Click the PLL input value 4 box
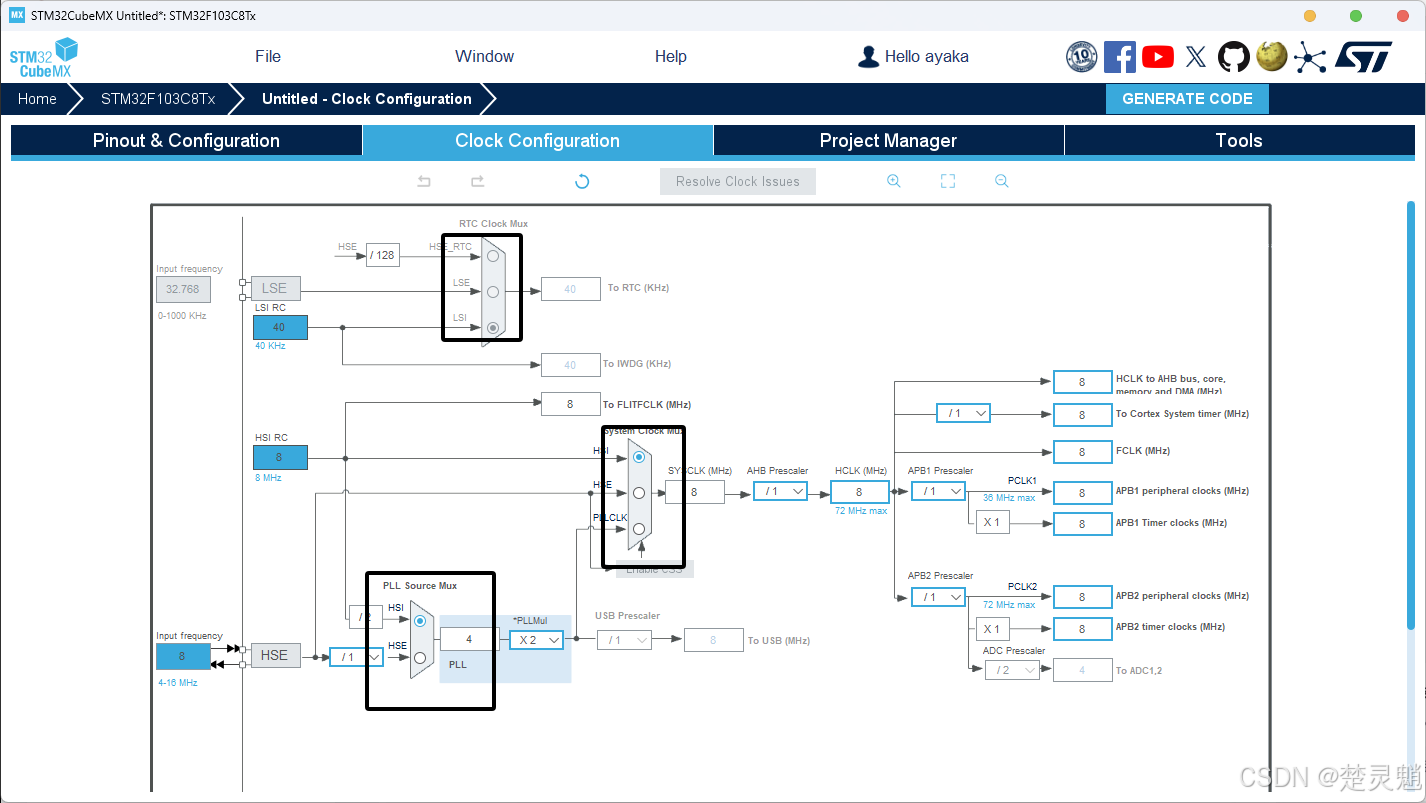Image resolution: width=1426 pixels, height=803 pixels. point(469,640)
